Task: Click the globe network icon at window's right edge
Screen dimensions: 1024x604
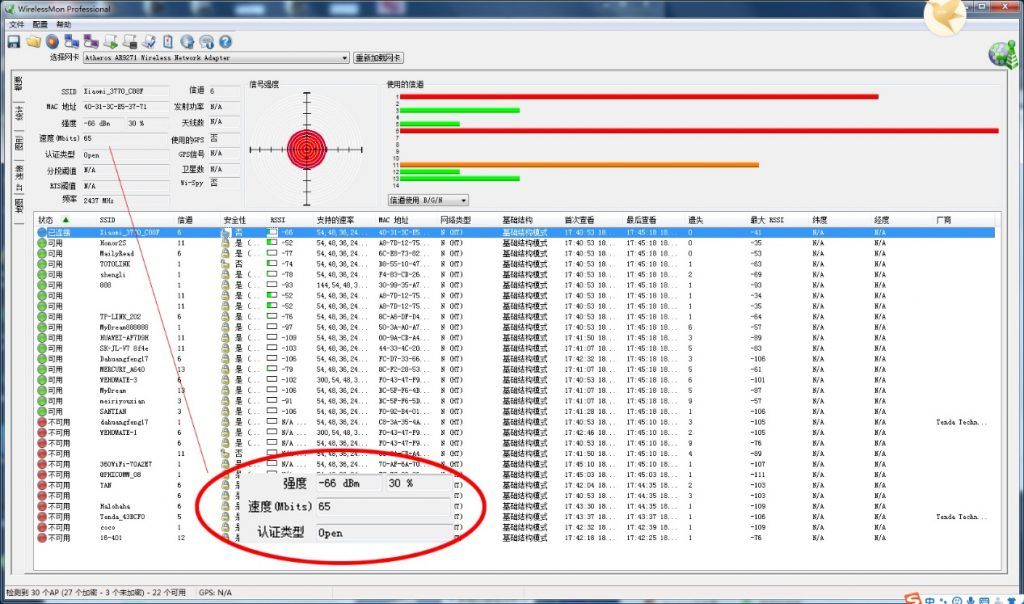Action: [1003, 55]
